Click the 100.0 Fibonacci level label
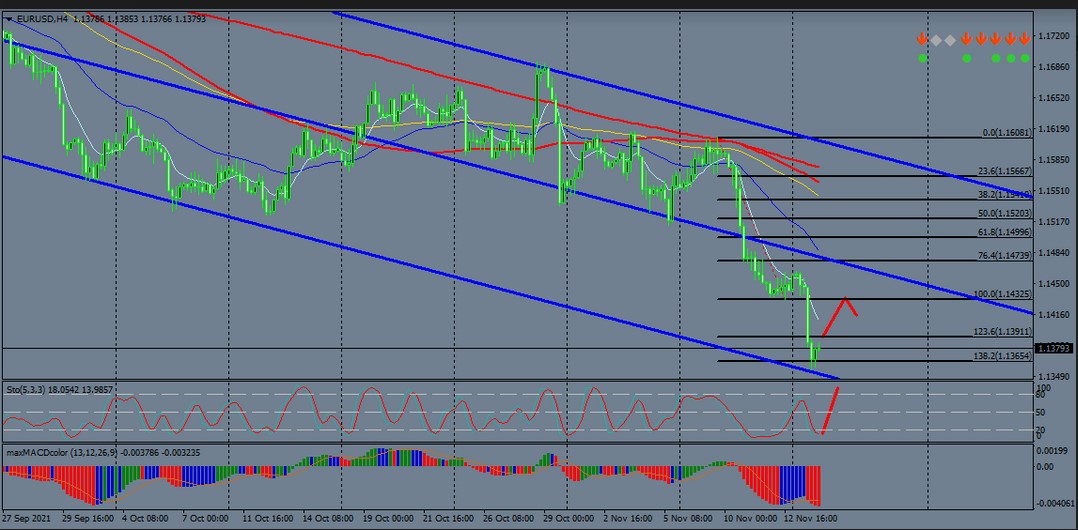 click(1000, 294)
